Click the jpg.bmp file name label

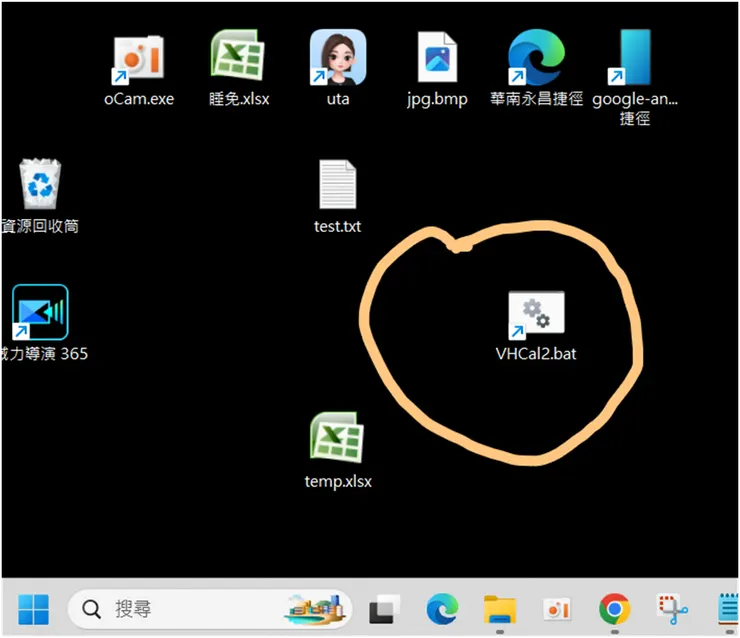437,100
